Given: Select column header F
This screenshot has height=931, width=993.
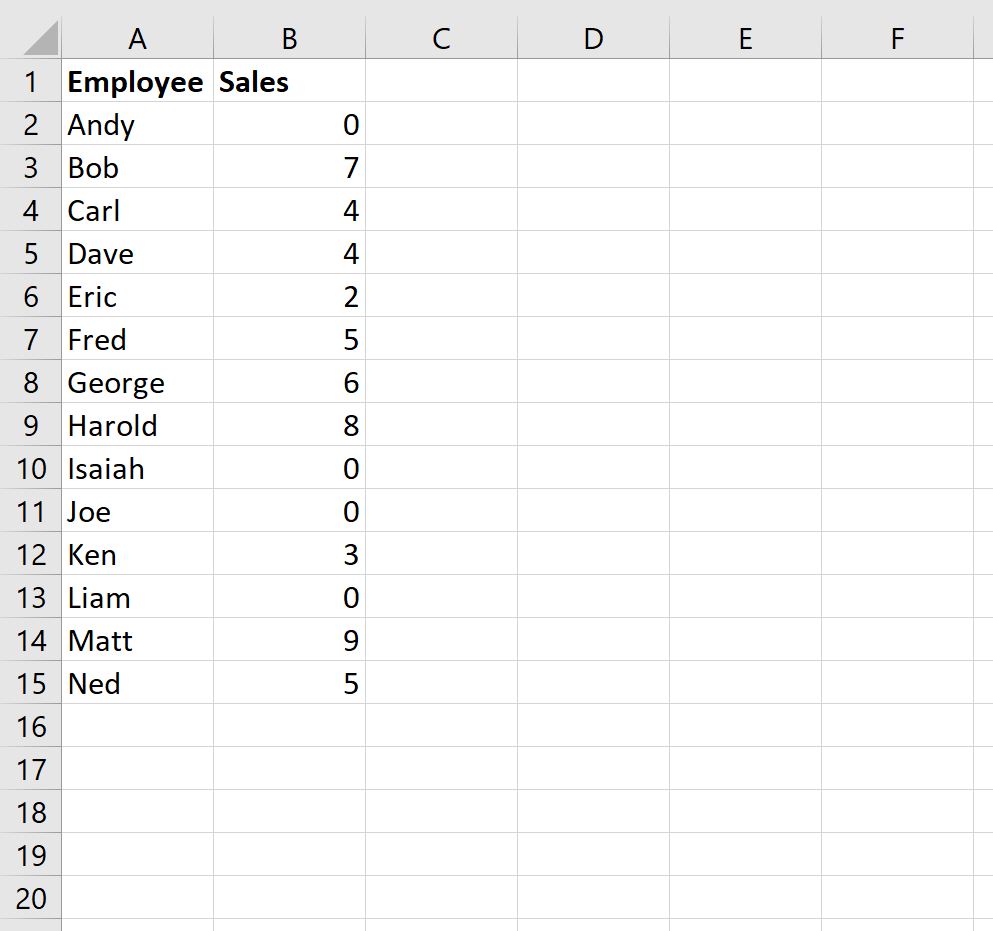Looking at the screenshot, I should [x=896, y=38].
